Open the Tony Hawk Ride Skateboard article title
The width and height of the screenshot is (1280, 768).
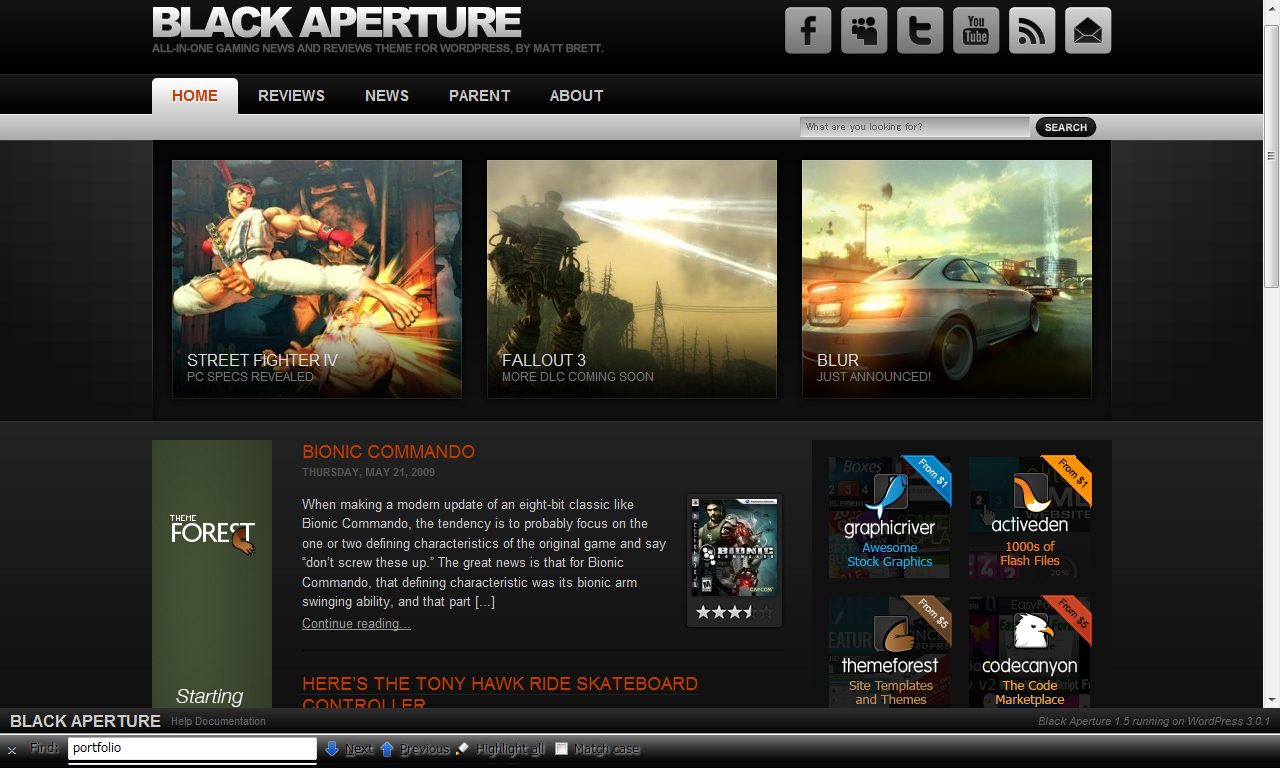(500, 693)
